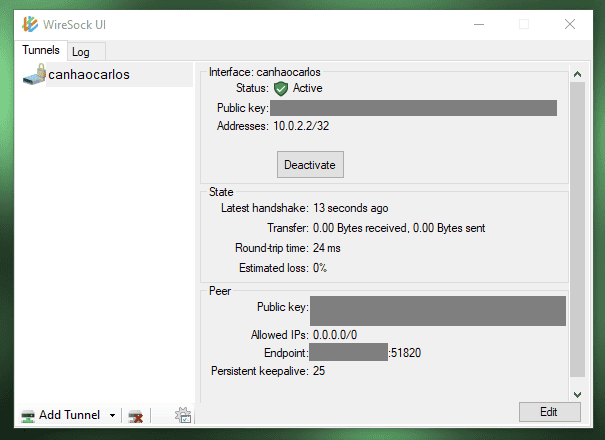
Task: Open the Add Tunnel dropdown arrow
Action: 112,415
